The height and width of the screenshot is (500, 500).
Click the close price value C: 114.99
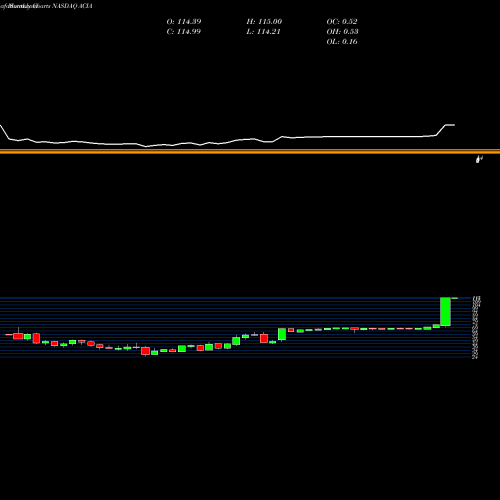click(184, 32)
